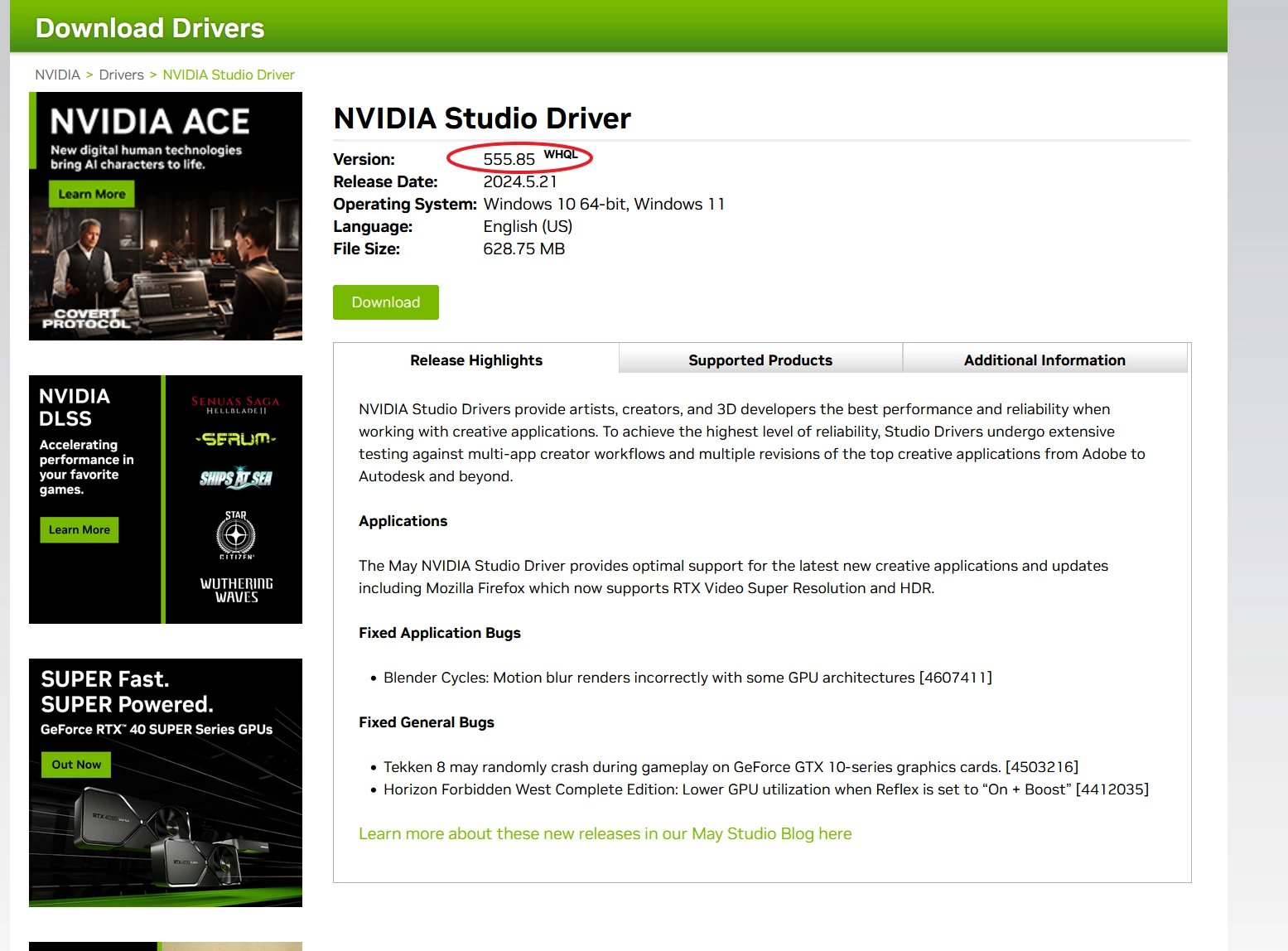This screenshot has width=1288, height=951.
Task: Click the Windows 10 64-bit, Windows 11 text
Action: click(604, 204)
